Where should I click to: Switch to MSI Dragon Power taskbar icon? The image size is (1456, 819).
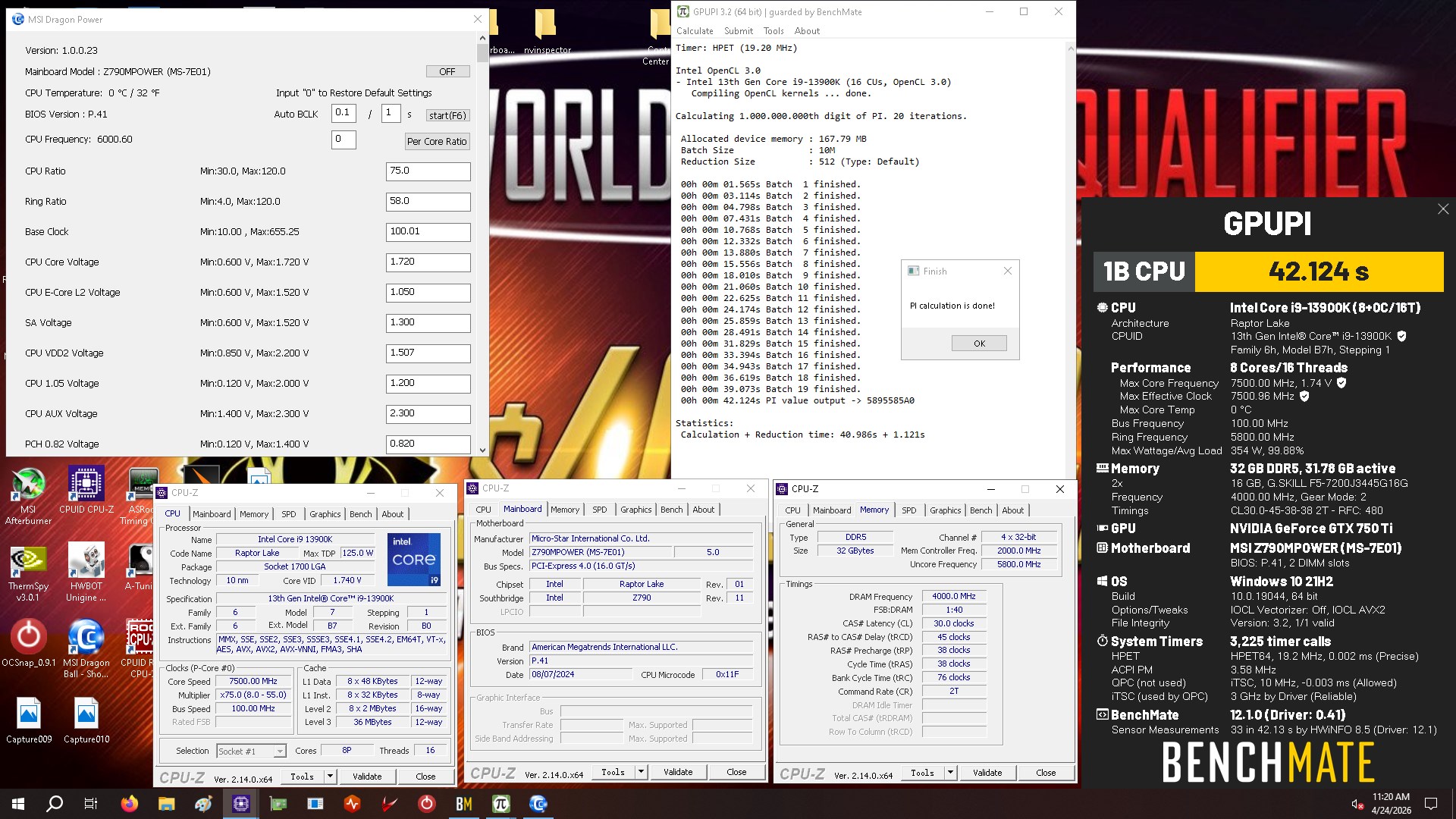(538, 804)
